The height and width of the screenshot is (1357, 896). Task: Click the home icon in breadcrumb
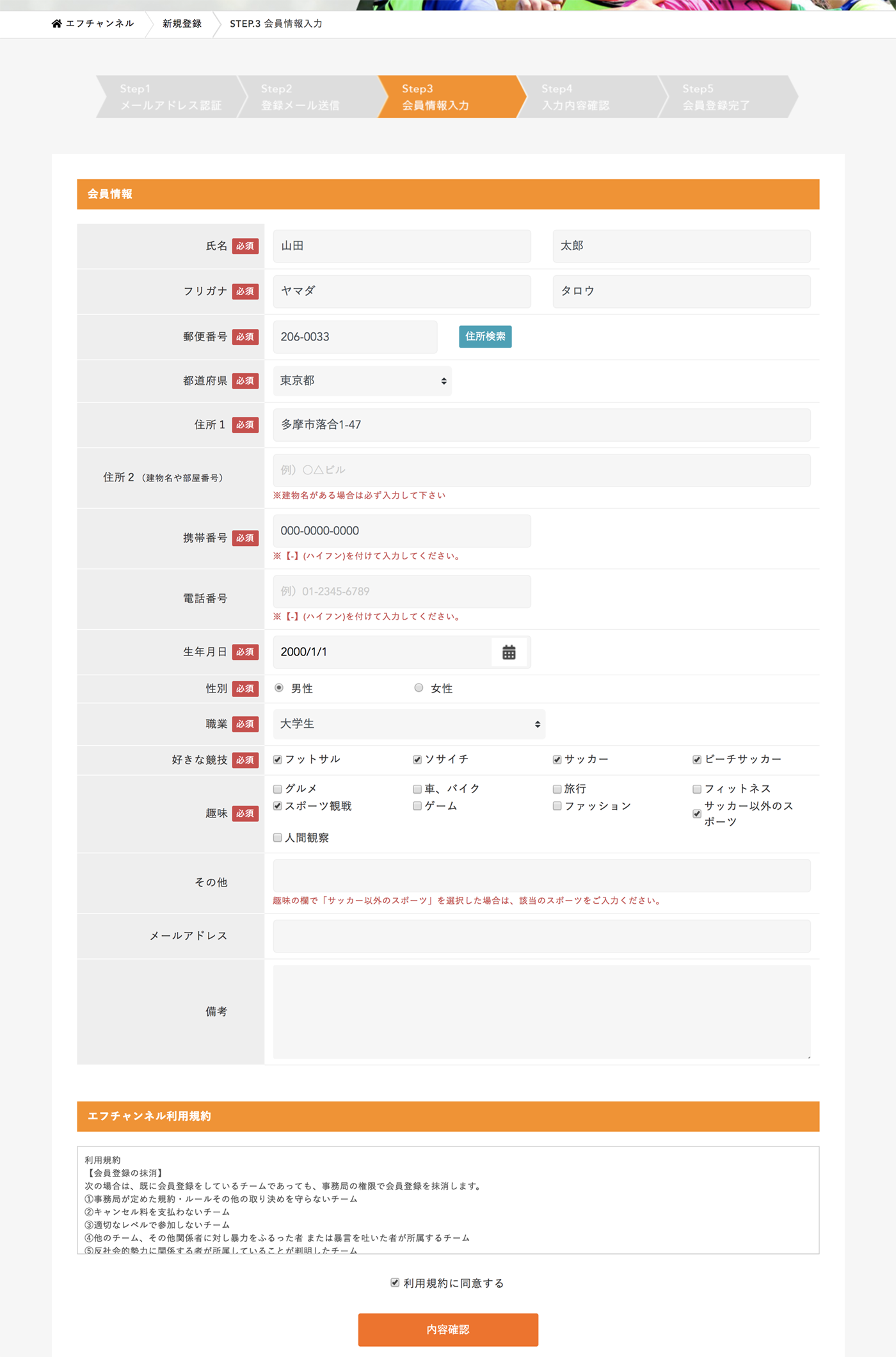56,24
